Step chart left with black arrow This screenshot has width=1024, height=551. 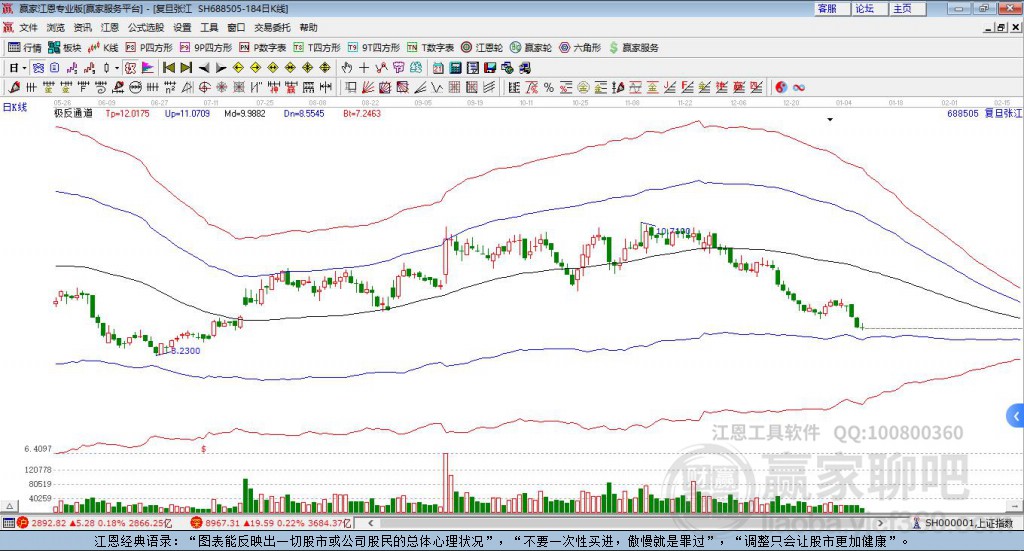point(204,68)
